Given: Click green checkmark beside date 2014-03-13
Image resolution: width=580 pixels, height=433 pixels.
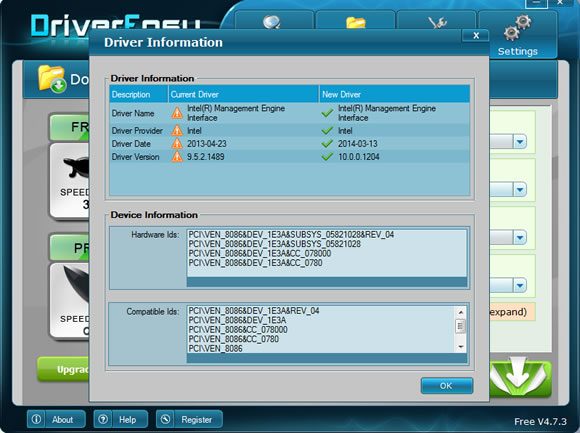Looking at the screenshot, I should (327, 143).
